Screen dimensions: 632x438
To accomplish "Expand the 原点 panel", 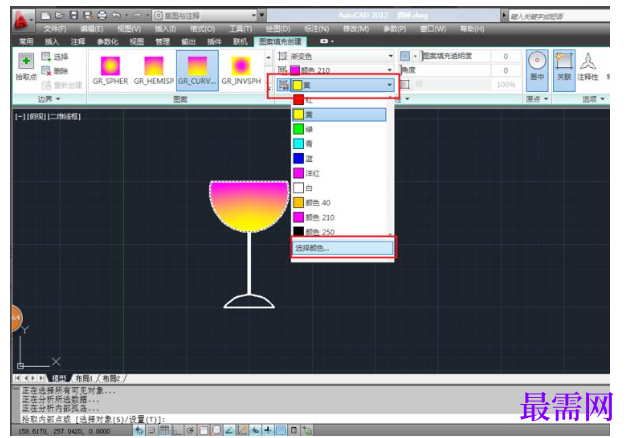I will pos(537,99).
